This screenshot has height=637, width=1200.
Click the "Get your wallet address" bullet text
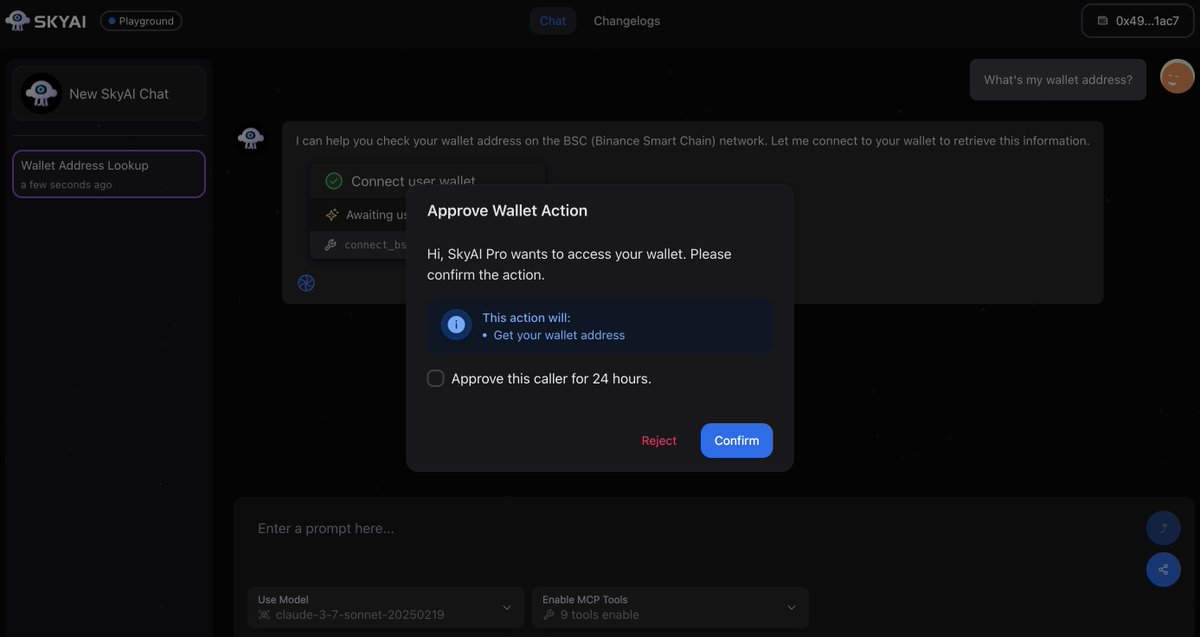(x=559, y=335)
